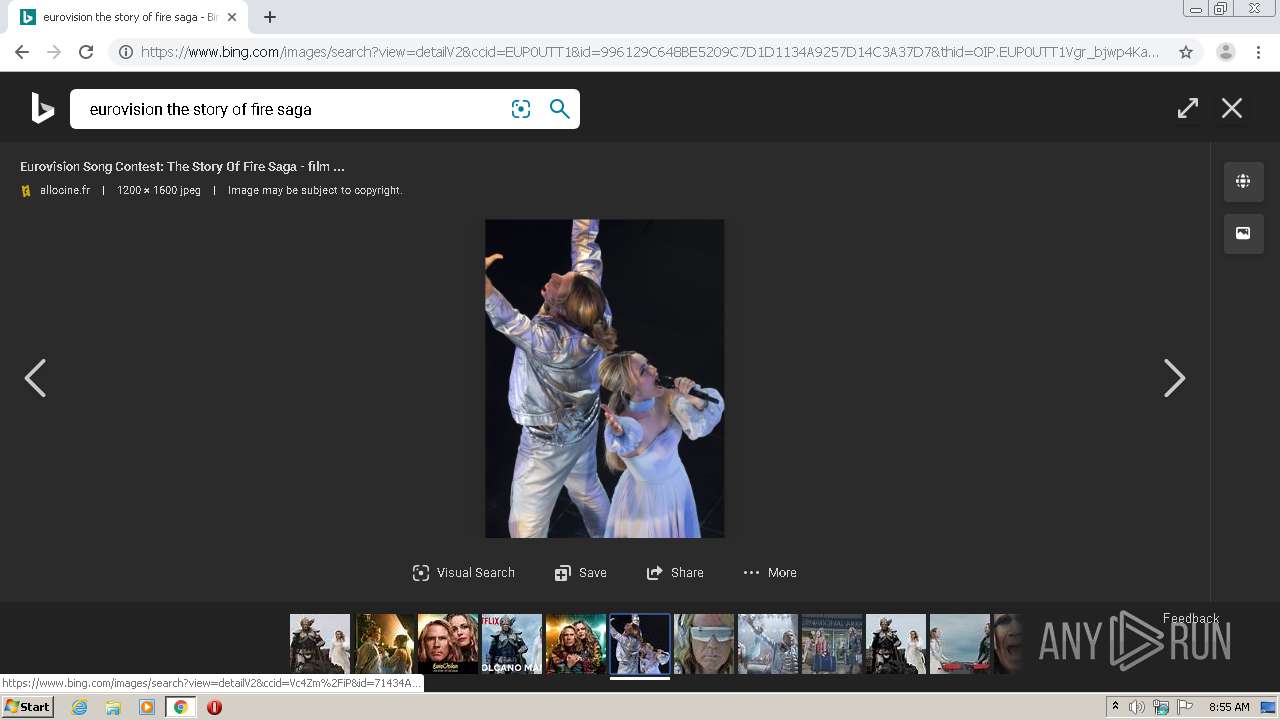Open Chrome profile avatar menu

pyautogui.click(x=1226, y=52)
